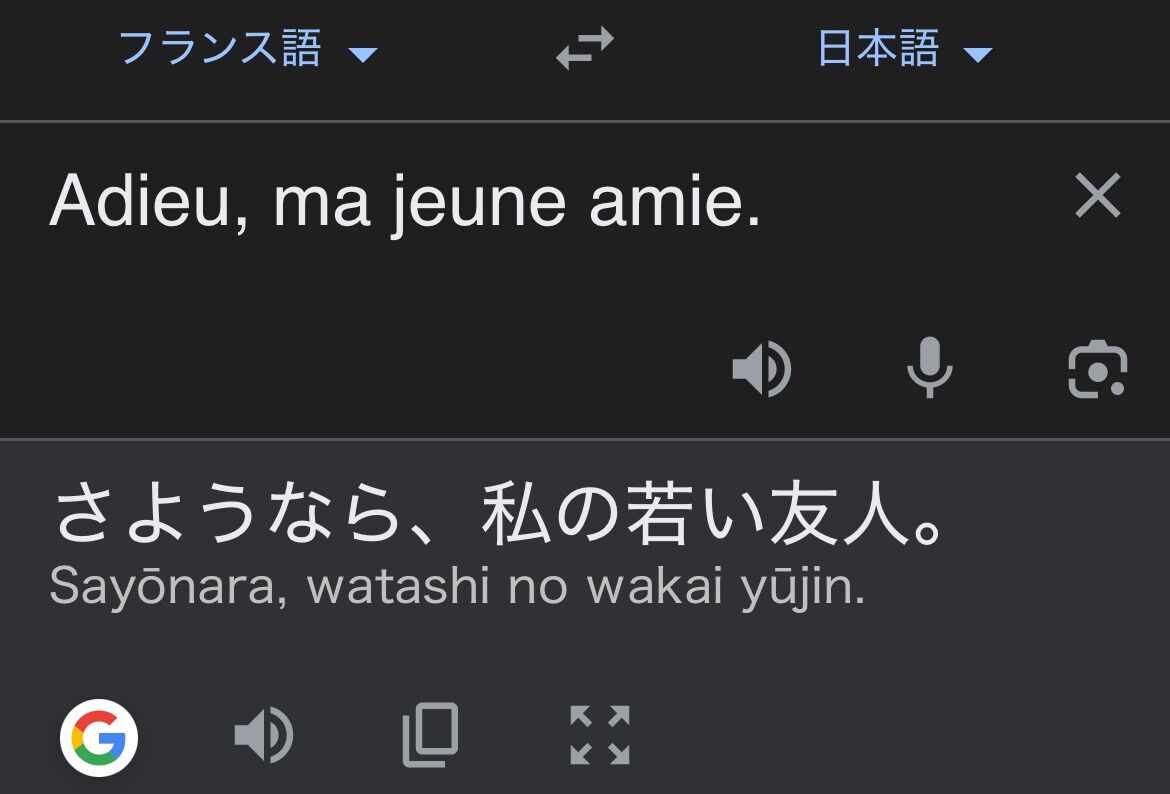Listen to the French source text
1170x794 pixels.
761,369
